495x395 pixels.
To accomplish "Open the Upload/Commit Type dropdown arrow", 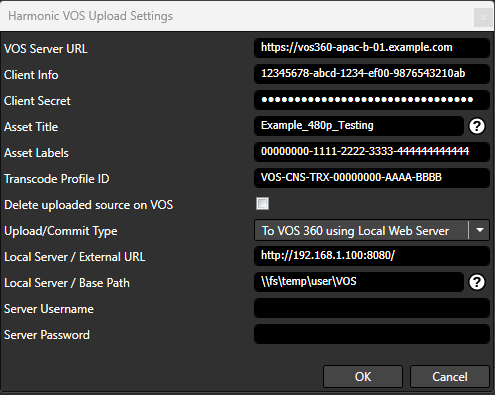I will [x=479, y=230].
